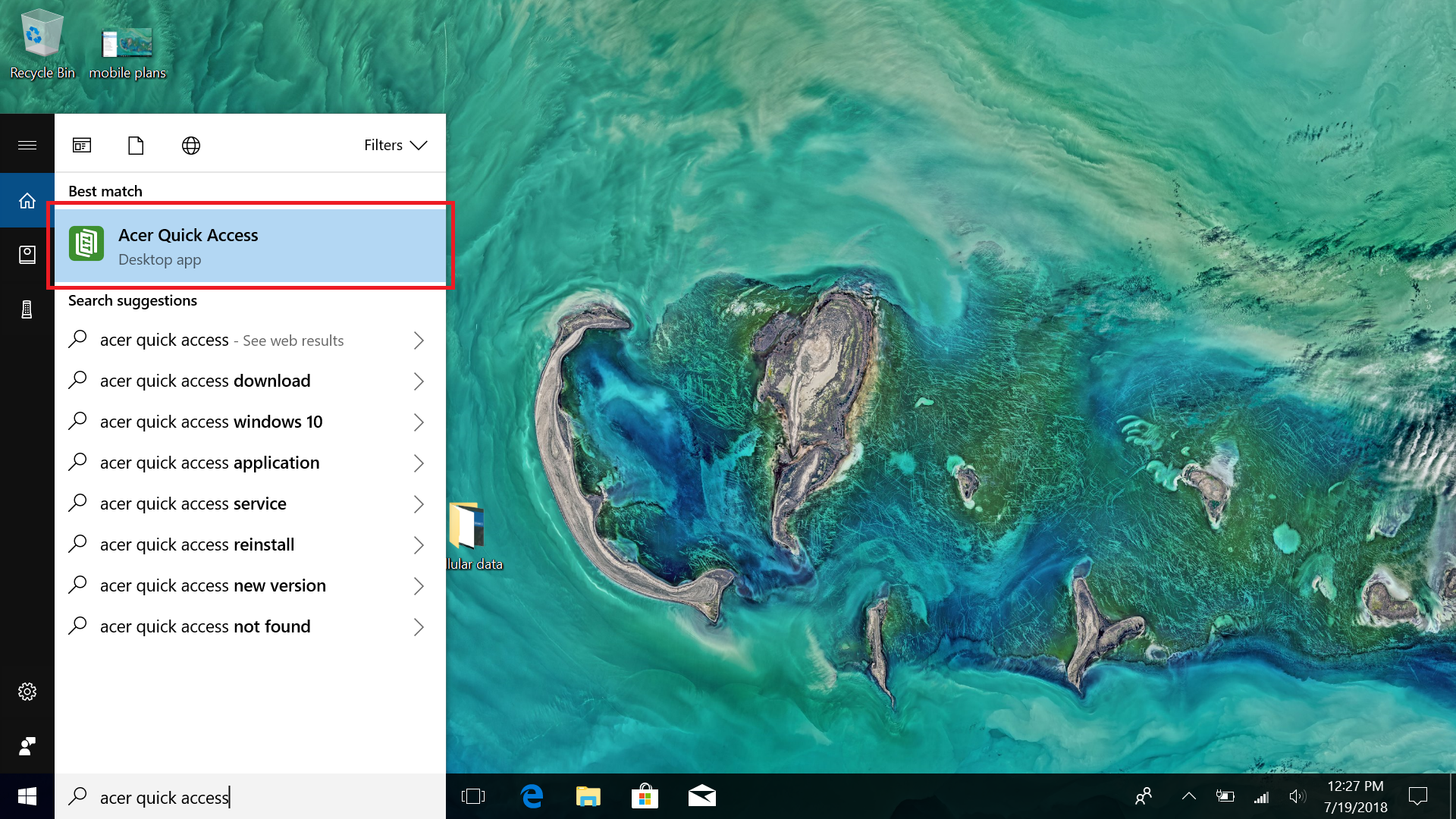Open the Windows Start button

27,796
